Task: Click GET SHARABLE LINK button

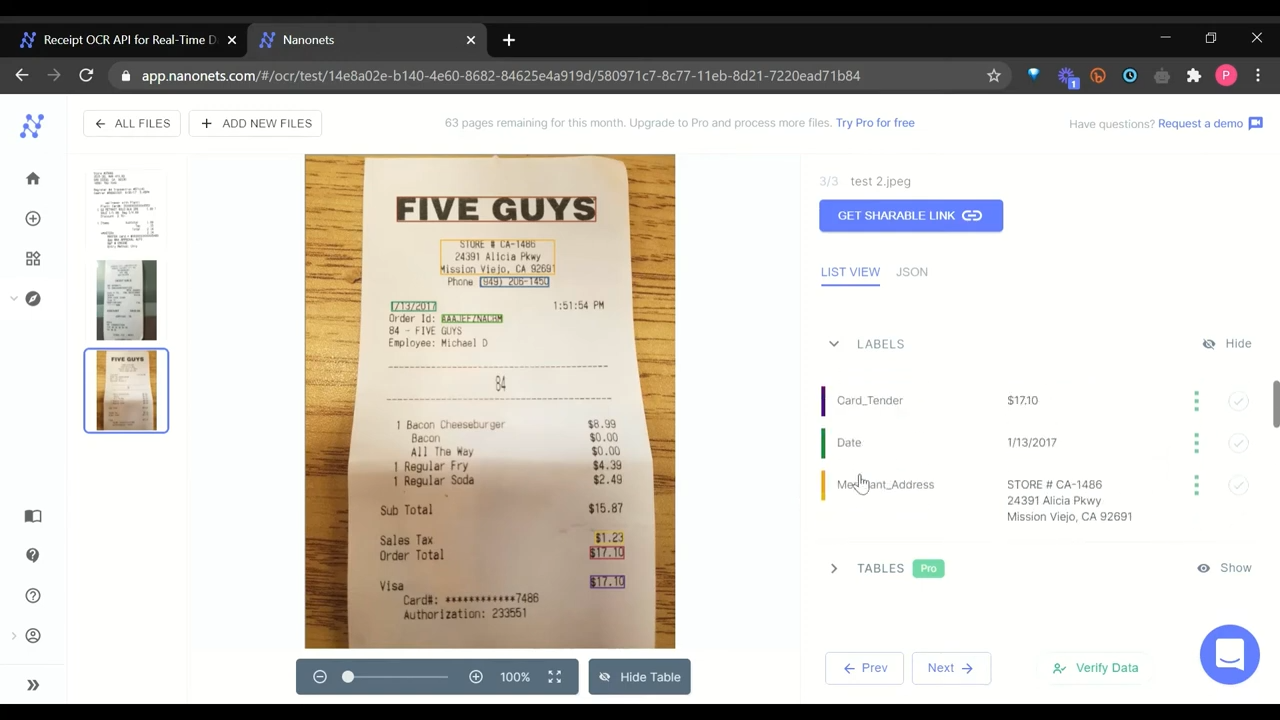Action: click(x=911, y=215)
